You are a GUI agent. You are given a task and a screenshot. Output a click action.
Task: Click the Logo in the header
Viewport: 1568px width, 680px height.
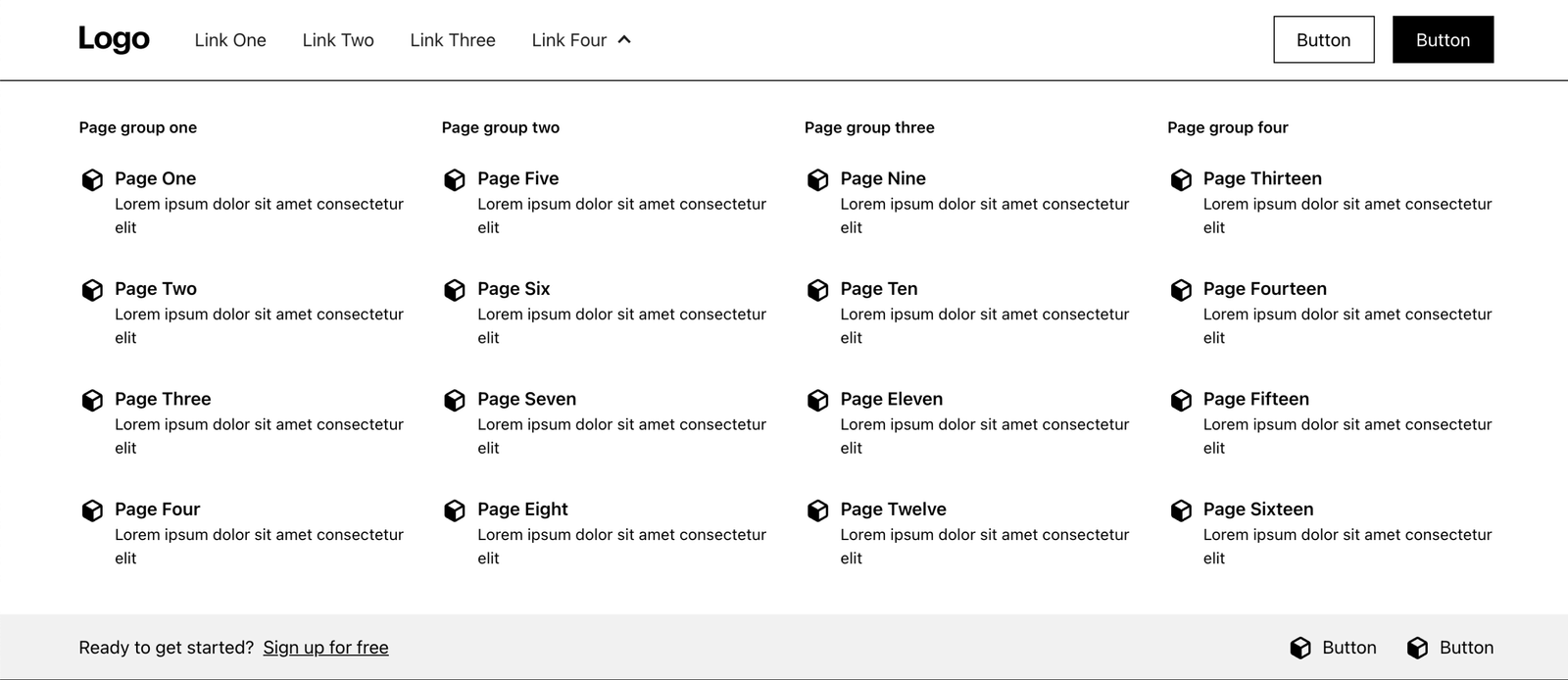tap(114, 39)
